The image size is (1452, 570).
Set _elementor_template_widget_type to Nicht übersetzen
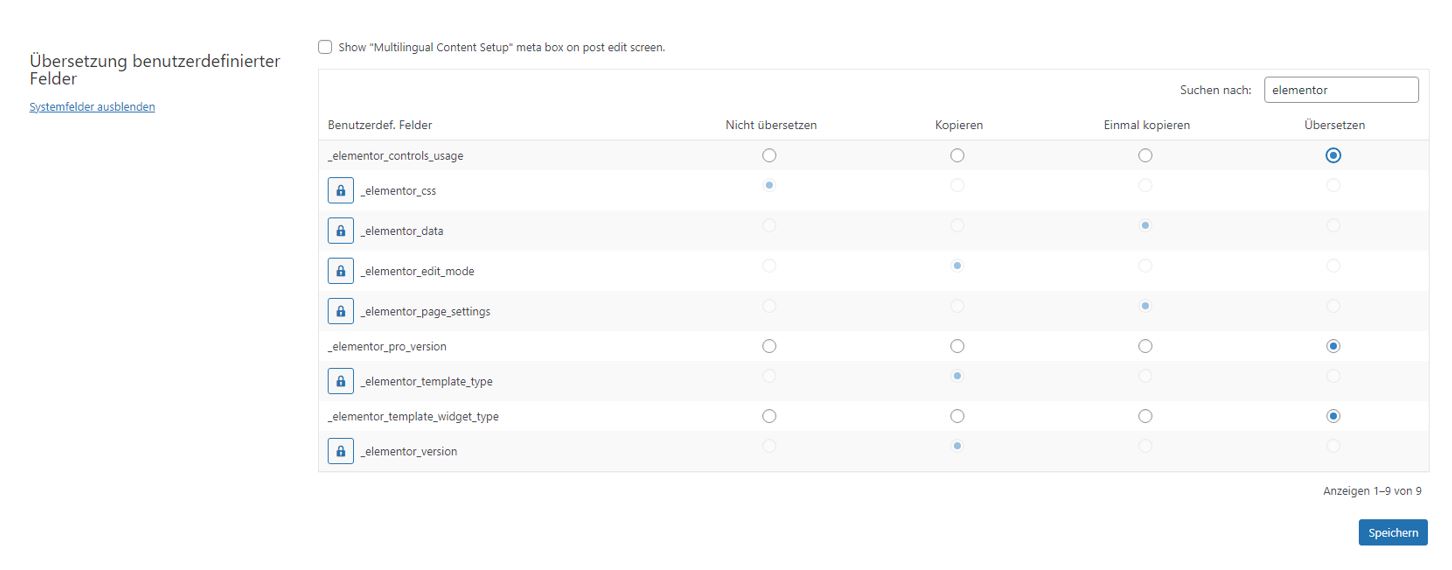point(769,416)
